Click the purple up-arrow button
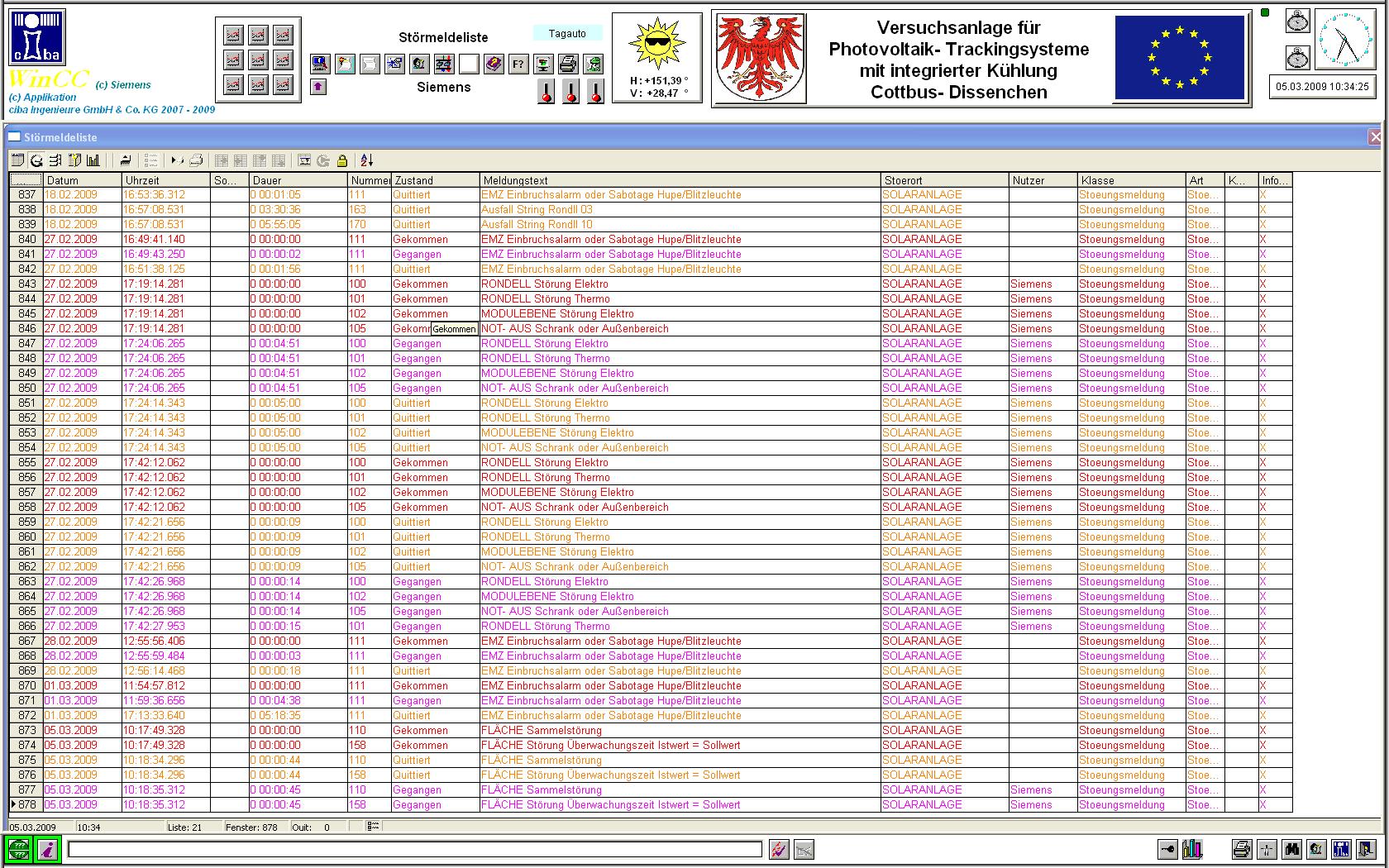1389x868 pixels. (x=319, y=87)
